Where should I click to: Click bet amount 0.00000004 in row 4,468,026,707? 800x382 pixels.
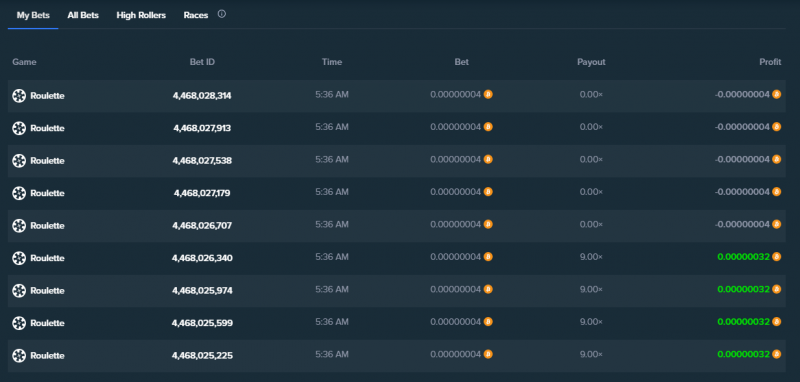point(456,224)
